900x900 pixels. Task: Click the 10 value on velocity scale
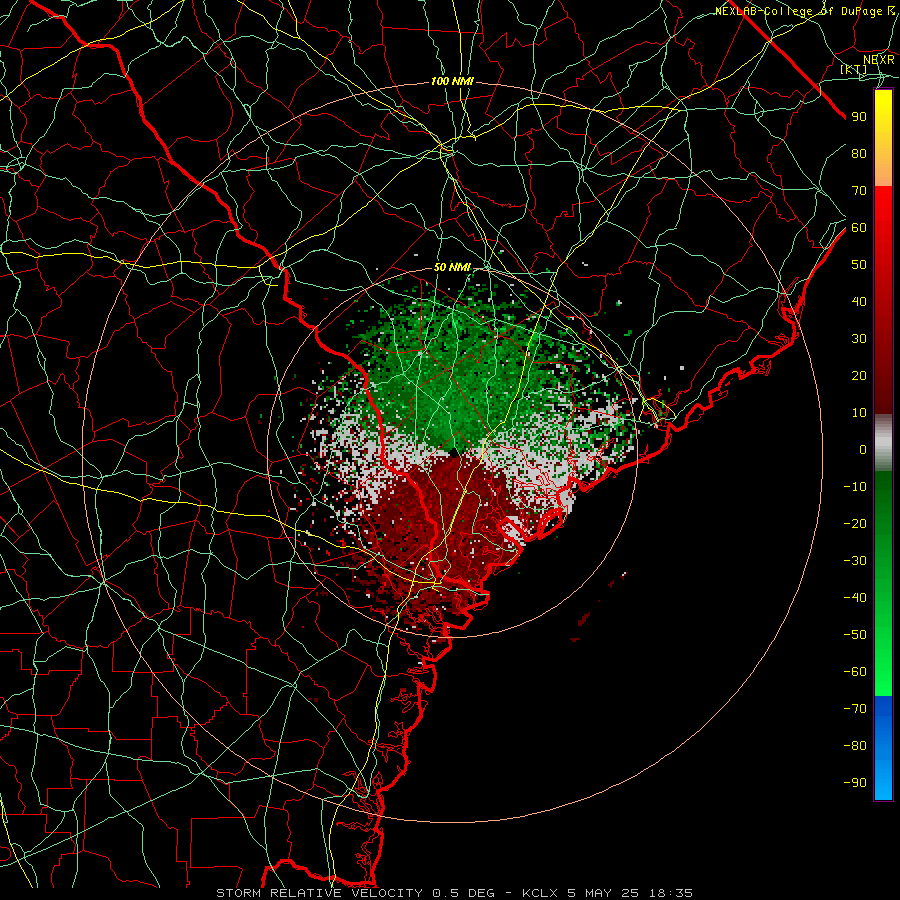(x=859, y=413)
